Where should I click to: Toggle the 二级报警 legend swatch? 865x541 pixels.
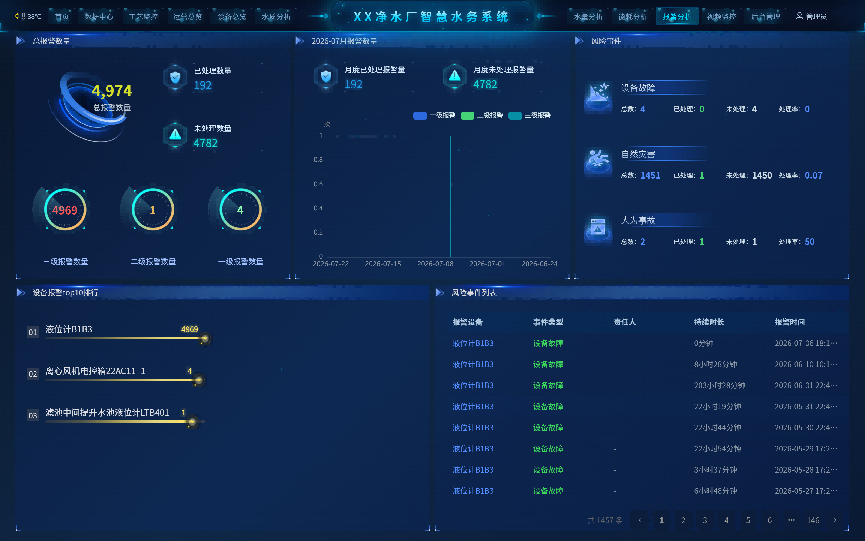(467, 115)
